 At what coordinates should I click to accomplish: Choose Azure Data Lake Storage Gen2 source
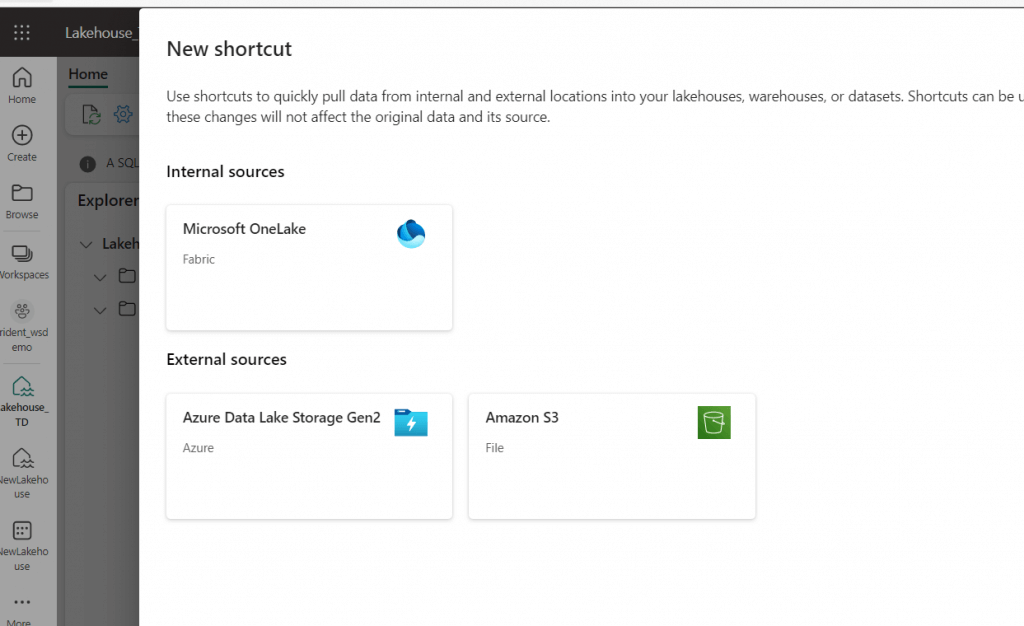[x=309, y=456]
